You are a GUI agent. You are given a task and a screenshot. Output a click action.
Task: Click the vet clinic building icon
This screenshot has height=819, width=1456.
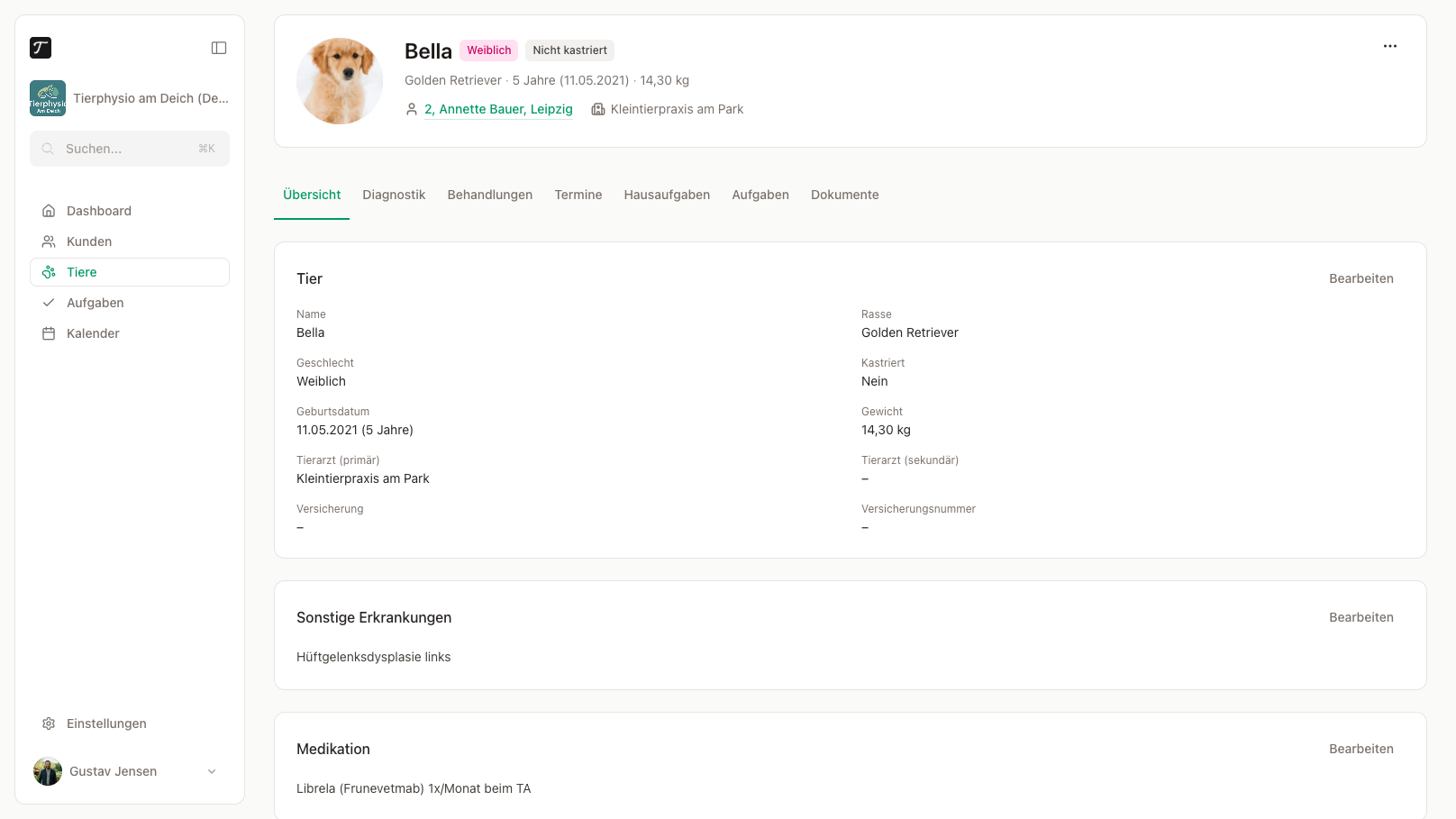[597, 109]
